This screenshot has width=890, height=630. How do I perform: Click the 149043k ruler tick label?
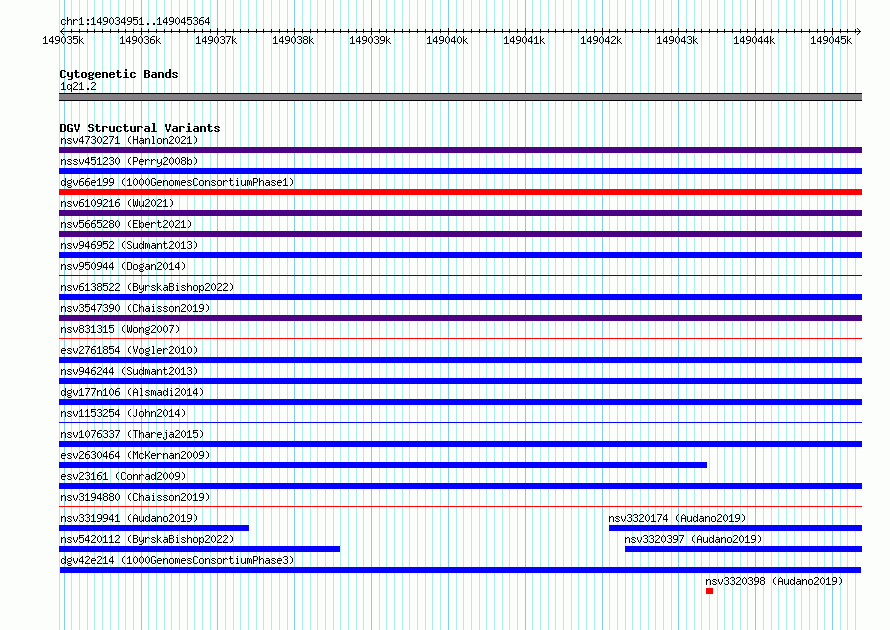[677, 40]
